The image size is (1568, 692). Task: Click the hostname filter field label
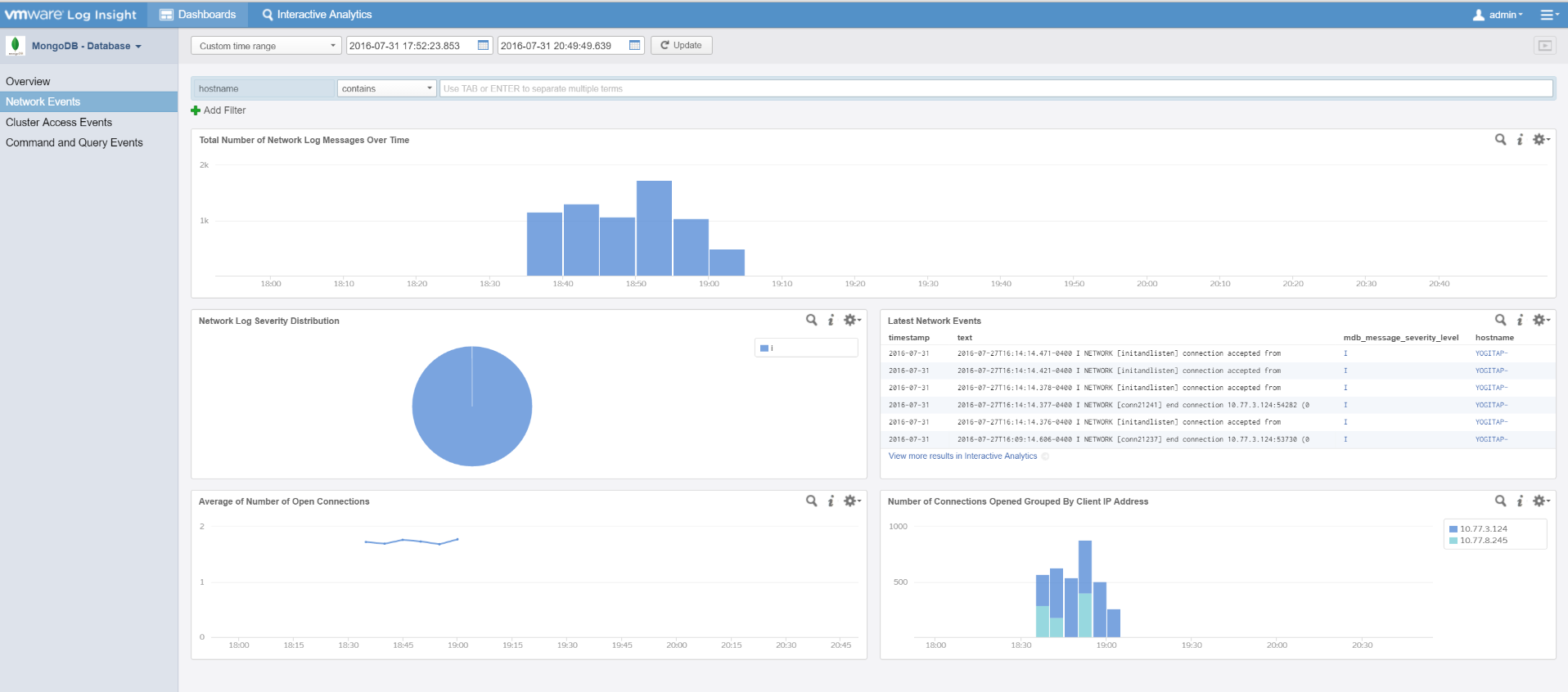(x=263, y=88)
